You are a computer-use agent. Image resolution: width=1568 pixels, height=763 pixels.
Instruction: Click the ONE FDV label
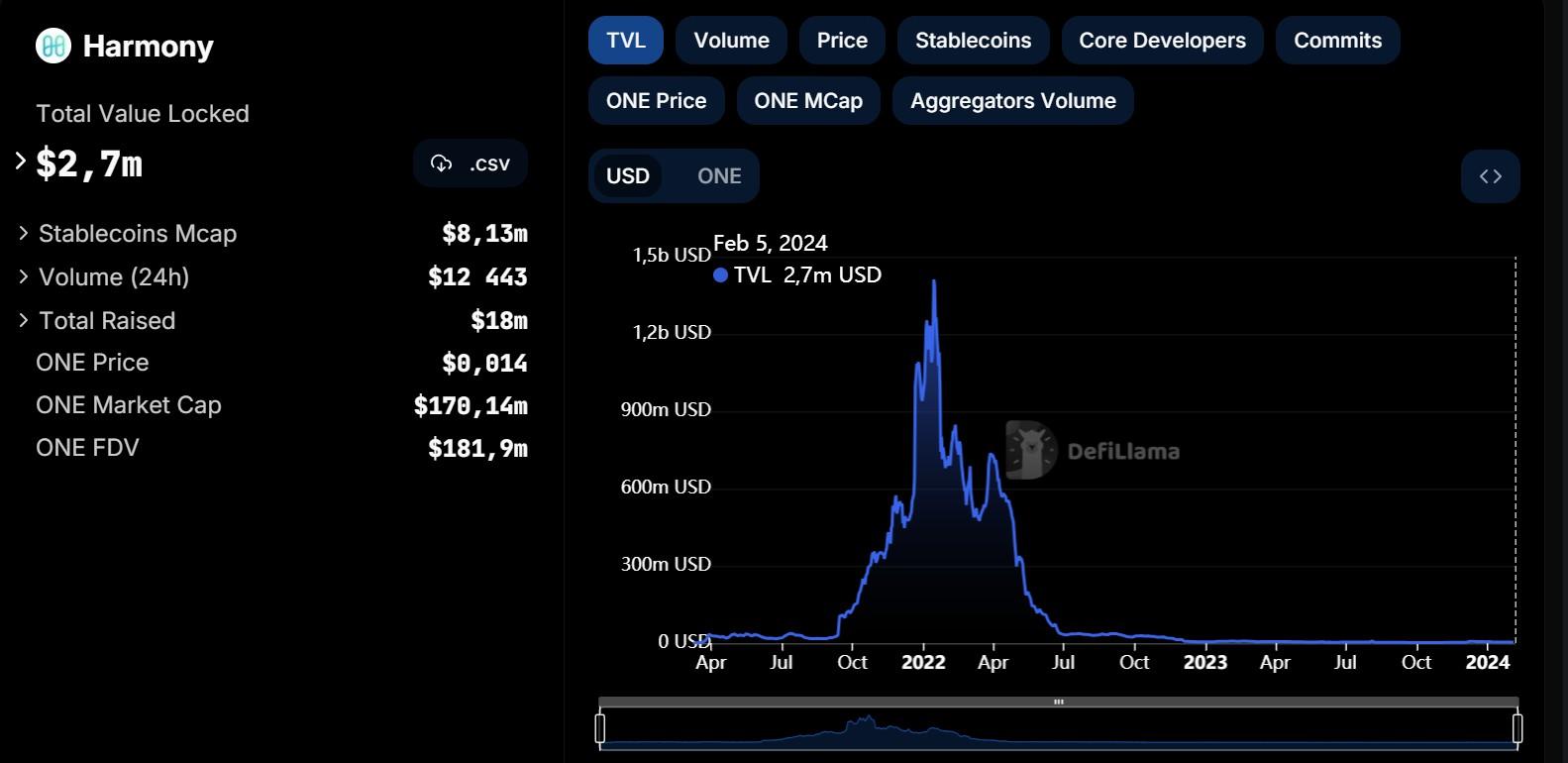coord(87,448)
